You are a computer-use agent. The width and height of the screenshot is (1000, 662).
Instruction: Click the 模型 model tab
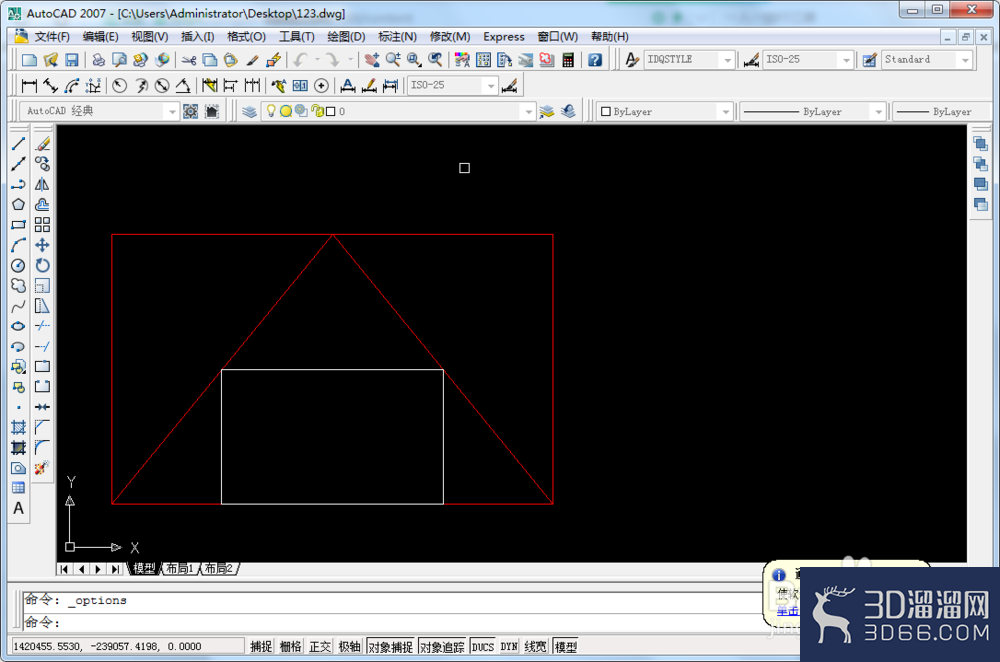pos(144,568)
